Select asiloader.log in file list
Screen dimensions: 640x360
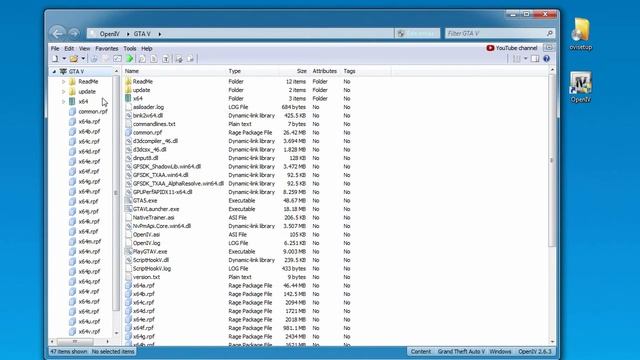coord(148,107)
